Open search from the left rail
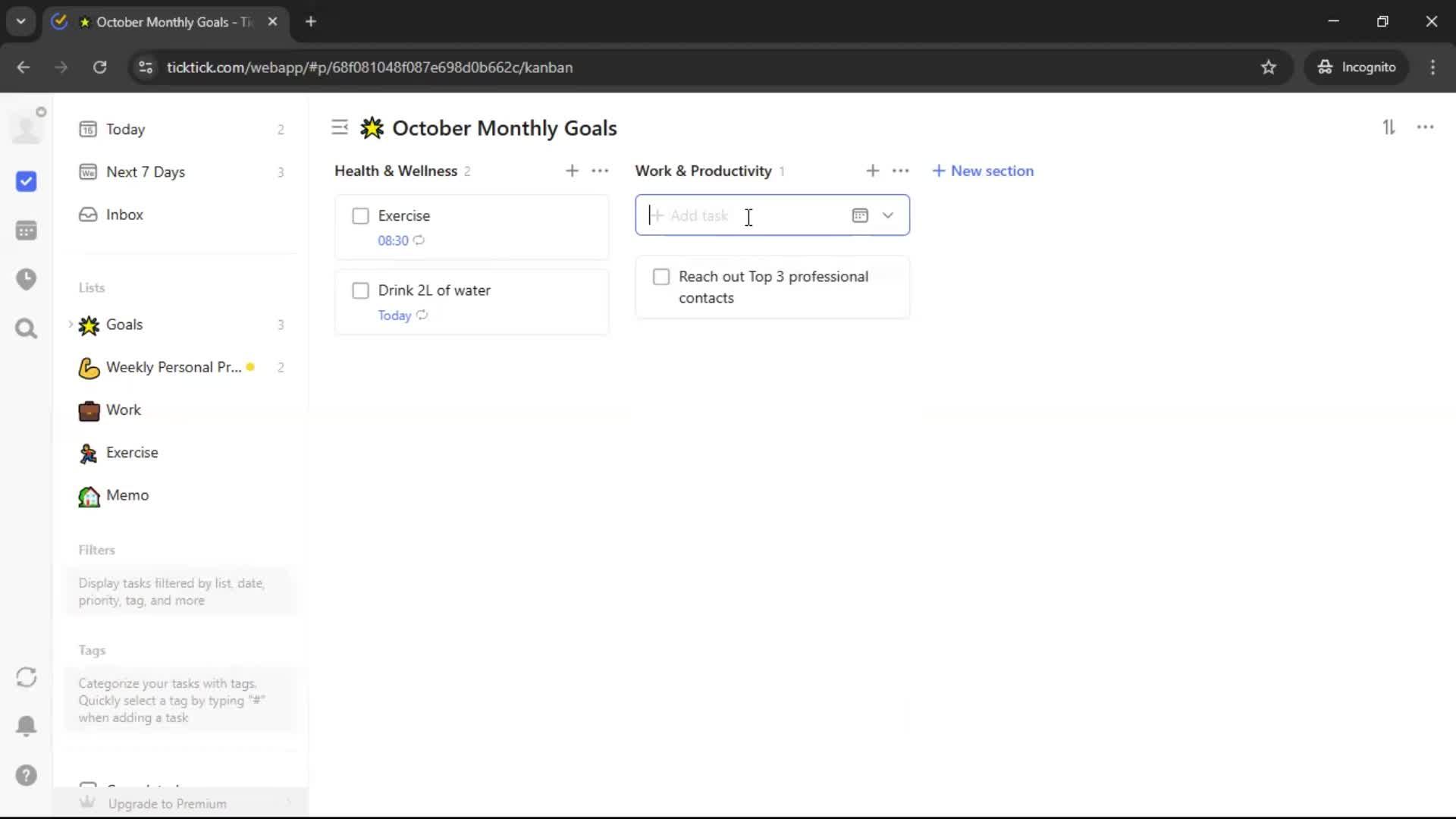Viewport: 1456px width, 819px height. [x=26, y=328]
